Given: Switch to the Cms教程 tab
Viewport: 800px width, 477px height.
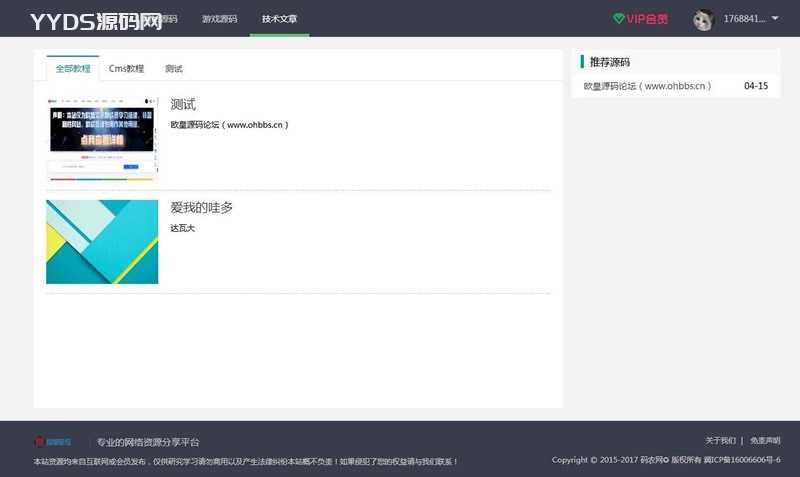Looking at the screenshot, I should pyautogui.click(x=126, y=69).
